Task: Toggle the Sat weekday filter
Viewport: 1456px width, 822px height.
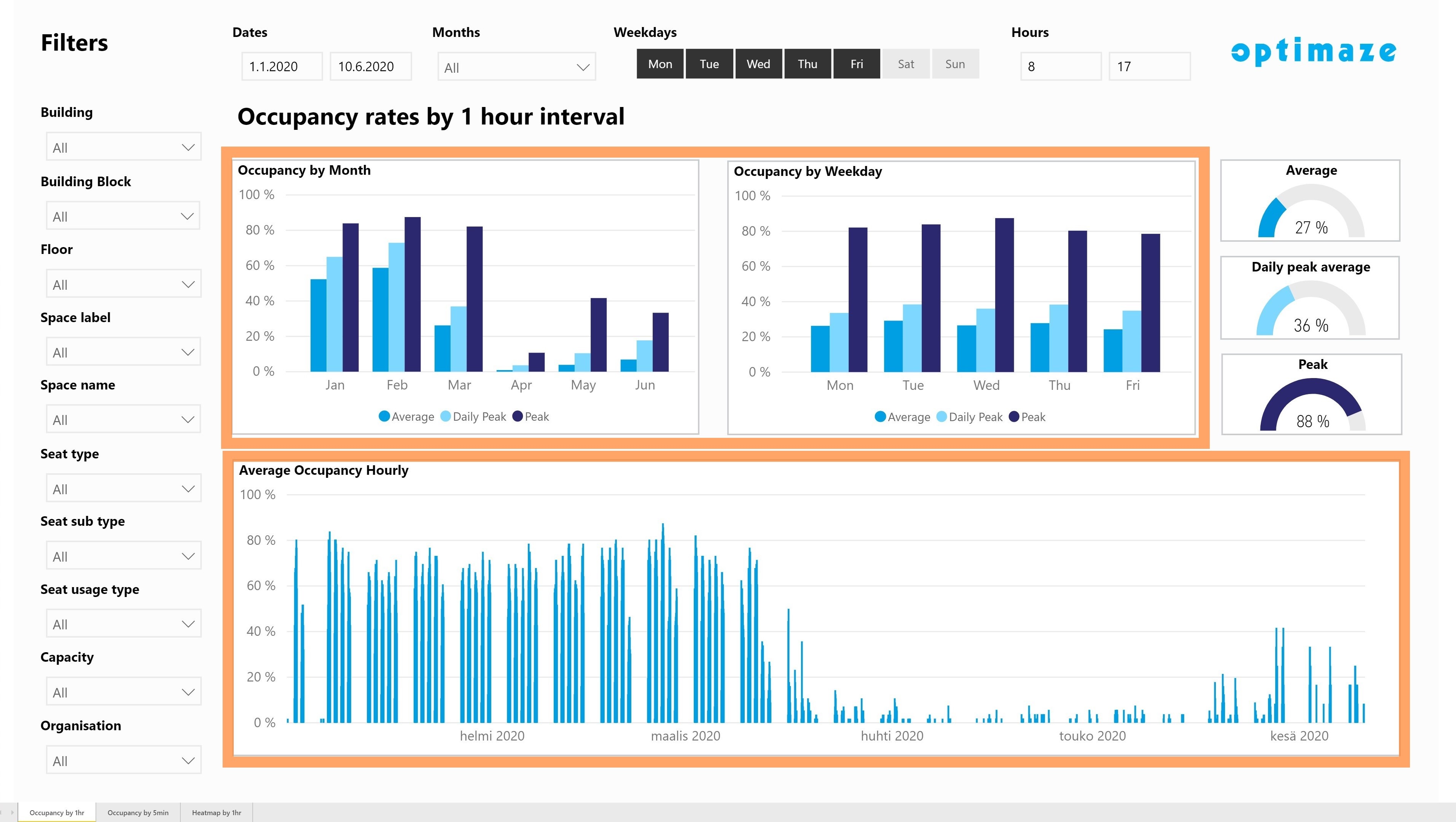Action: click(x=905, y=64)
